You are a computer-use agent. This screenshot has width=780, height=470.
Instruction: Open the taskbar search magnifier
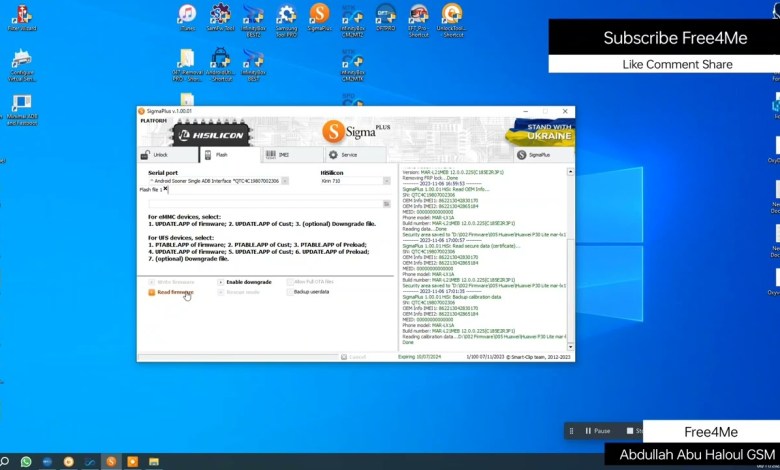point(5,462)
